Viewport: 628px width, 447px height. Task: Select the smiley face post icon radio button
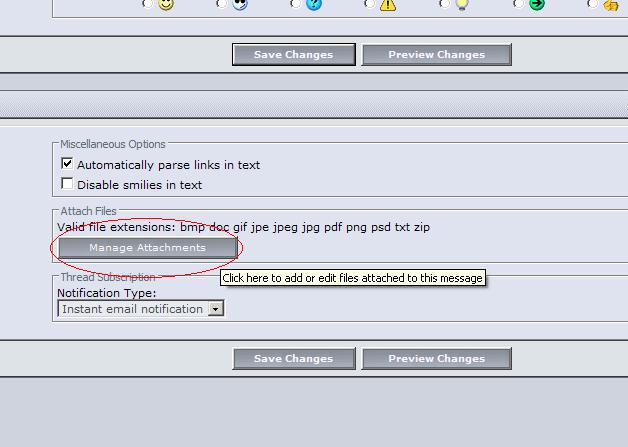(147, 4)
